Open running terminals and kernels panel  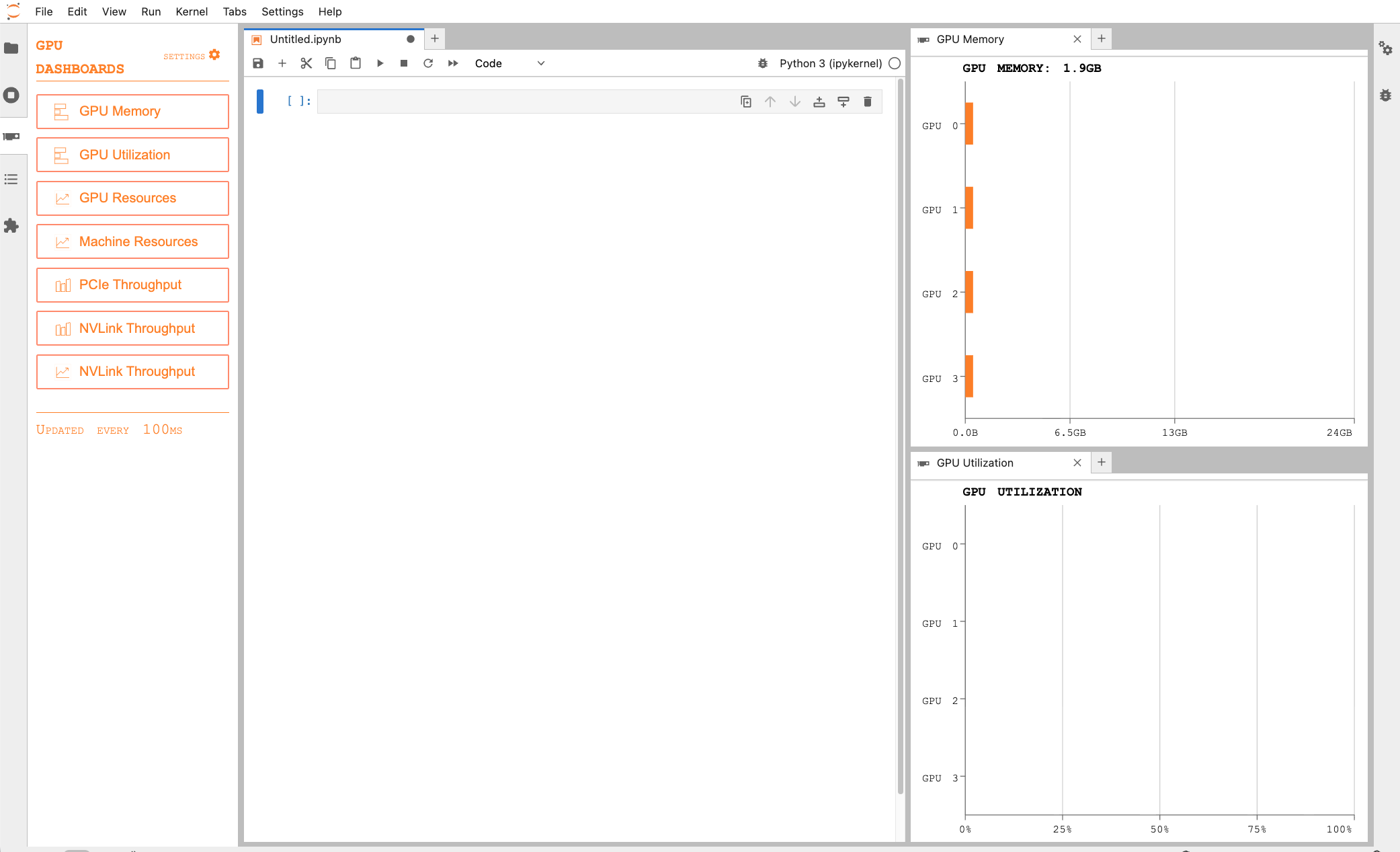[11, 95]
